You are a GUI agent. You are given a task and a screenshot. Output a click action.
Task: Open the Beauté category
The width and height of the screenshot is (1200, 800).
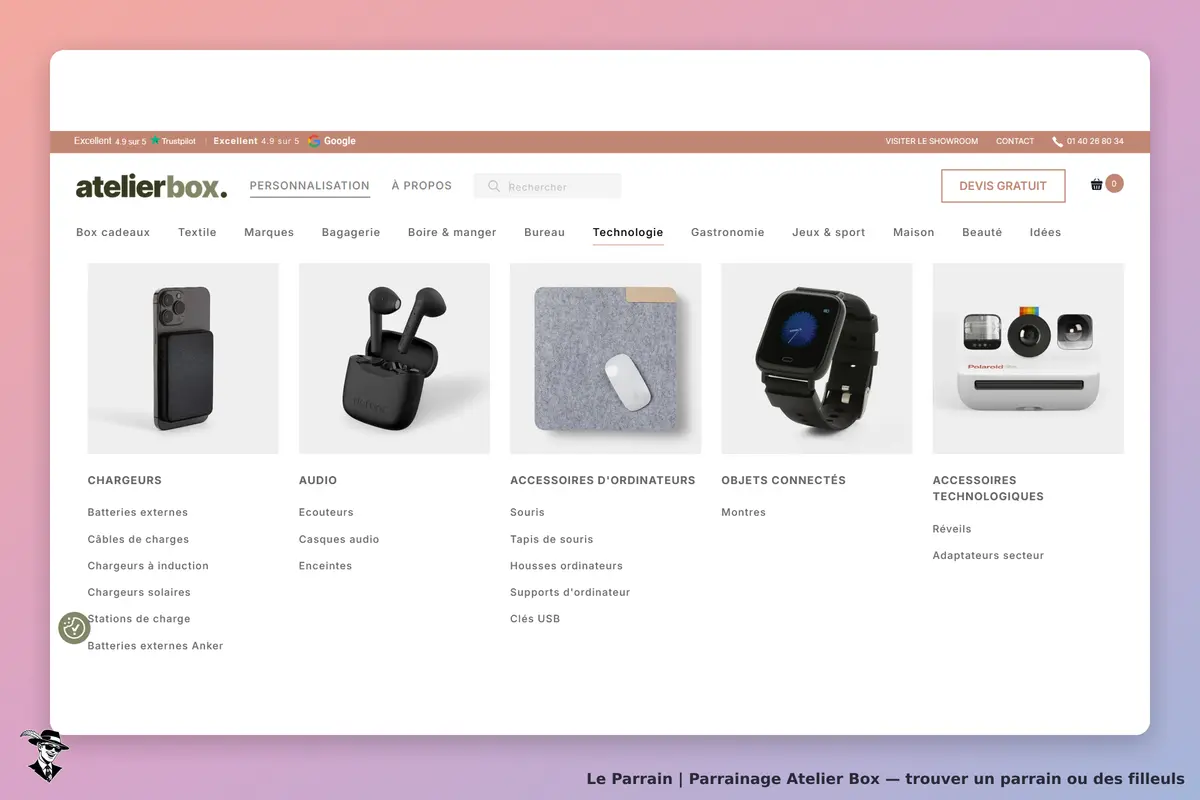click(x=982, y=232)
